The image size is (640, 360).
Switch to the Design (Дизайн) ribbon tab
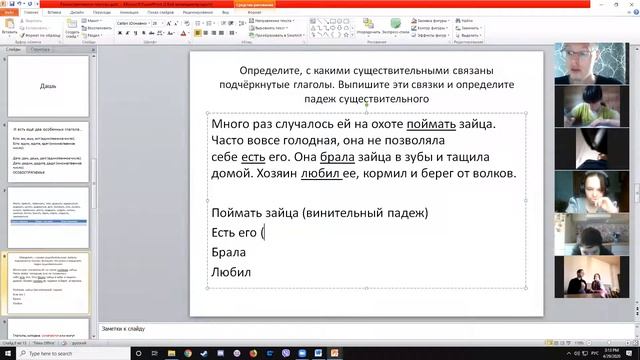coord(77,12)
